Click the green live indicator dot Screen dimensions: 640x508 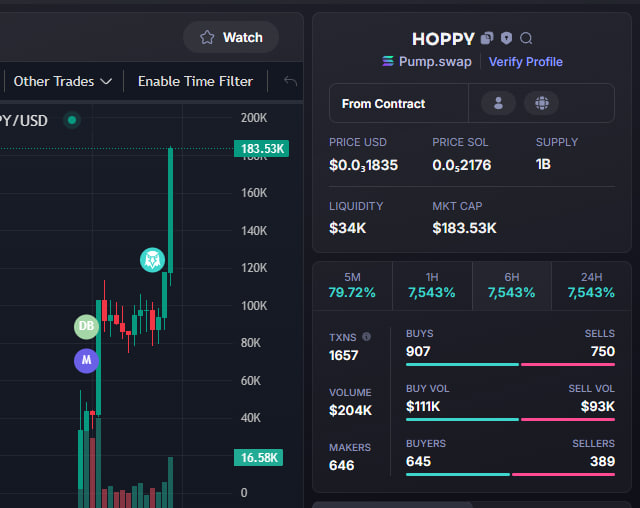72,120
